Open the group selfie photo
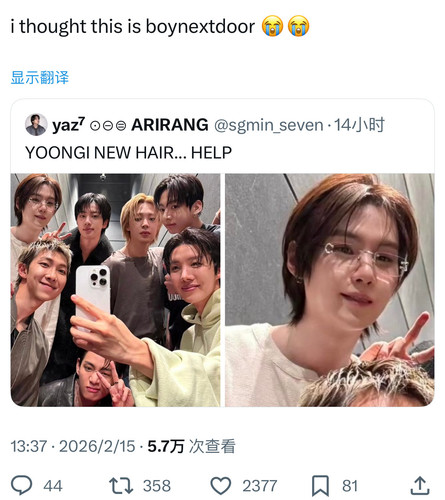 coord(115,290)
